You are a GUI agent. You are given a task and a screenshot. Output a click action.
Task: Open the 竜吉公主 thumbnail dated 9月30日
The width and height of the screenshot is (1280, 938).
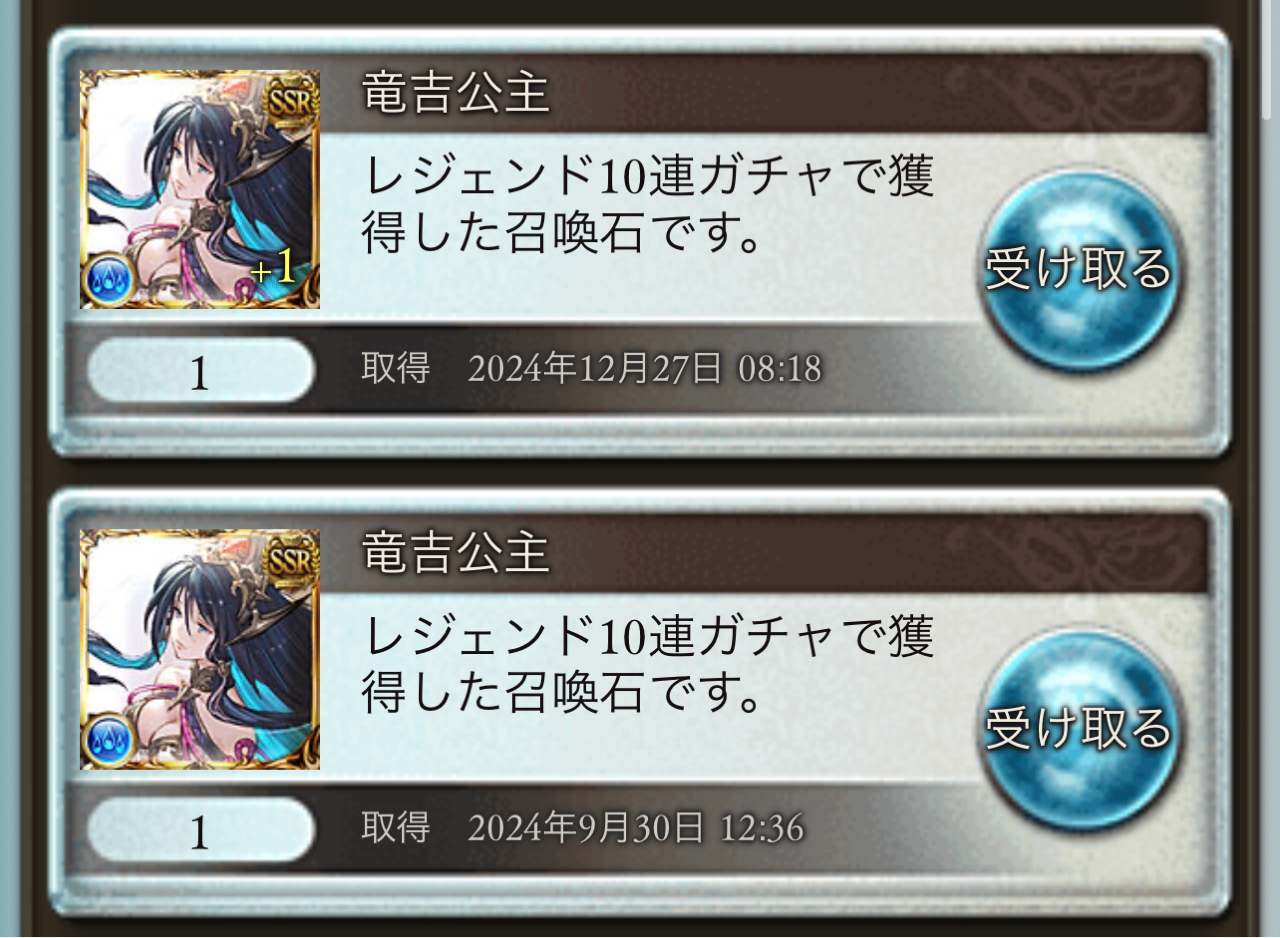200,649
